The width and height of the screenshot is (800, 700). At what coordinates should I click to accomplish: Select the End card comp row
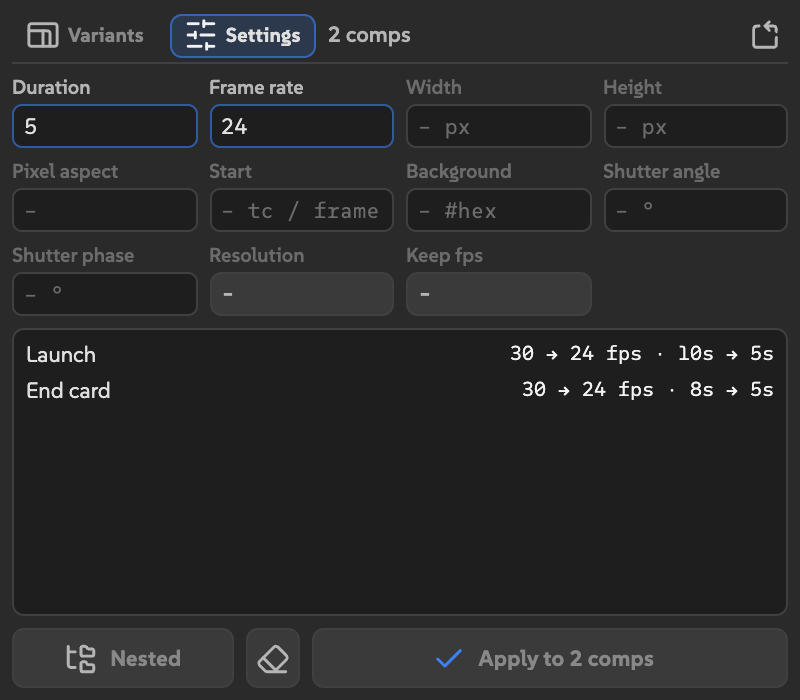pos(400,390)
